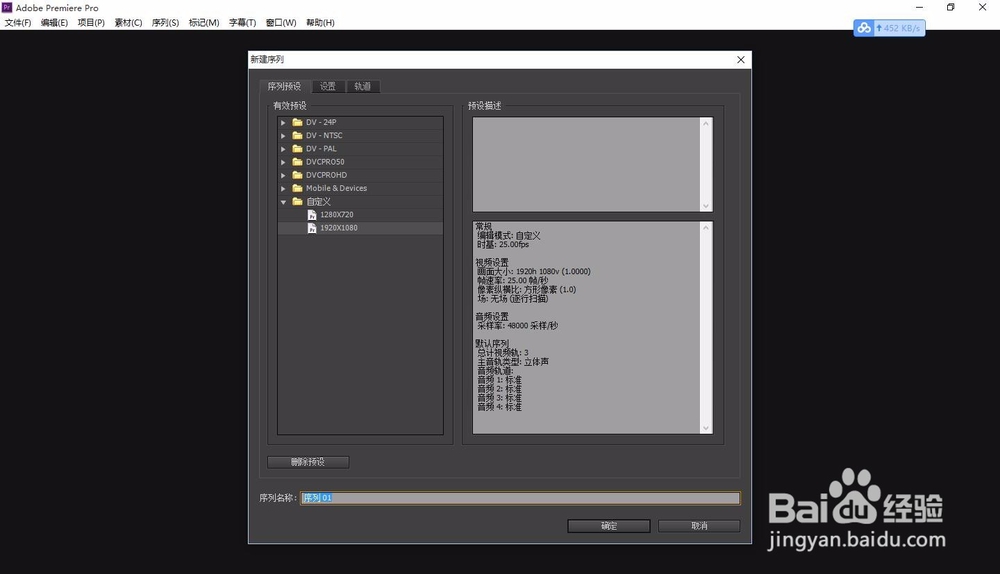Expand the DV - 24P preset folder
This screenshot has width=1000, height=574.
pyautogui.click(x=283, y=122)
